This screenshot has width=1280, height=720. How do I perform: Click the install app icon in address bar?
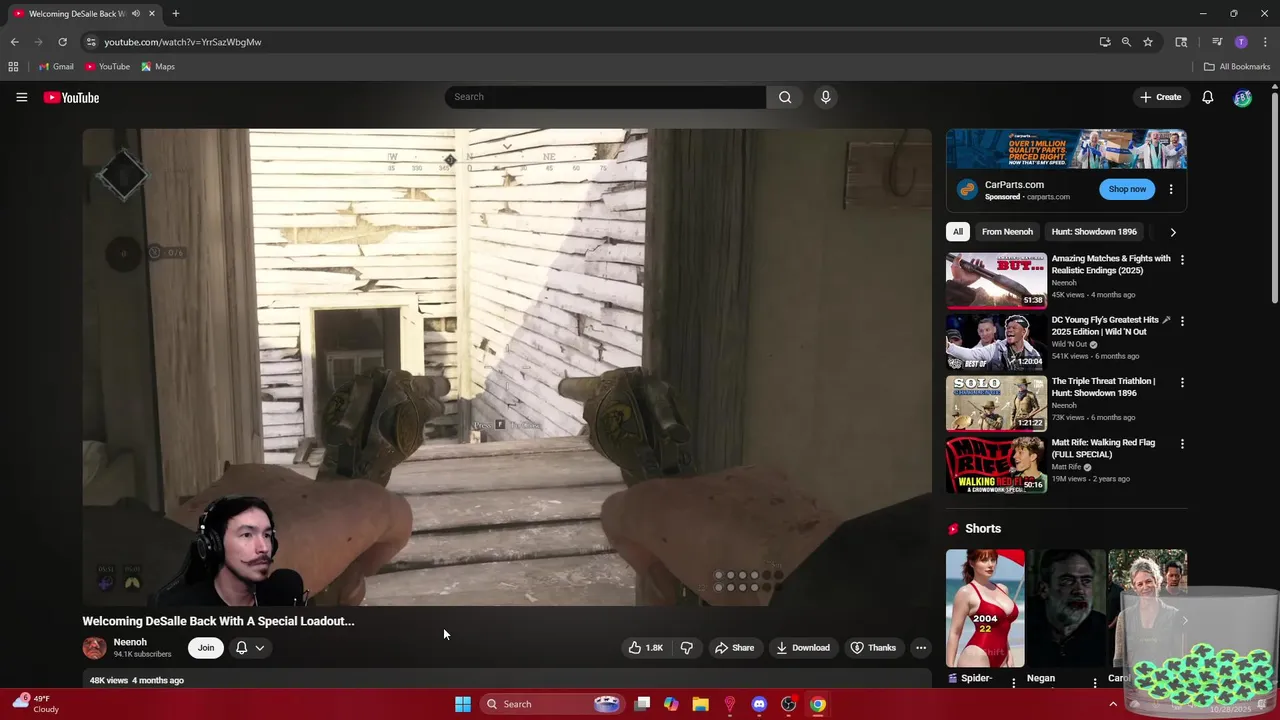pyautogui.click(x=1104, y=42)
